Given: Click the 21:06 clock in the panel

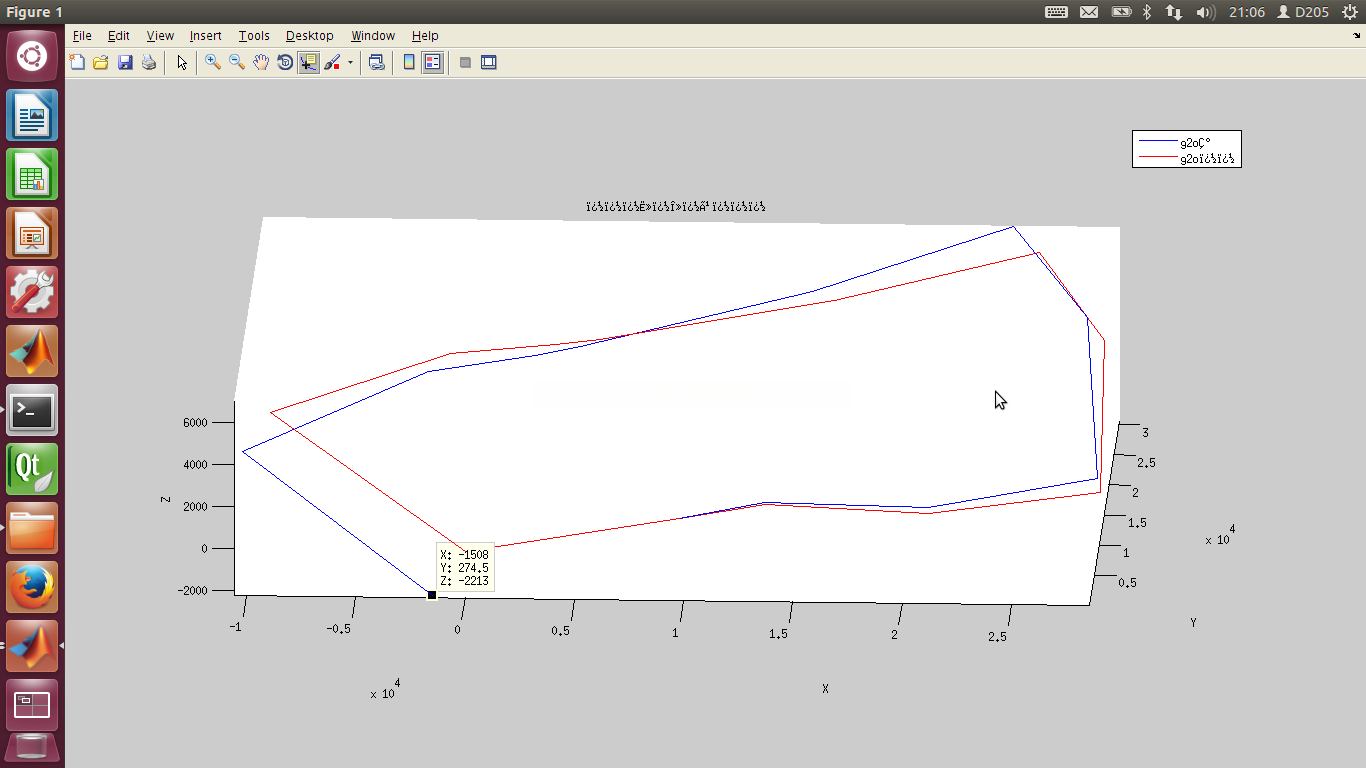Looking at the screenshot, I should (x=1247, y=12).
